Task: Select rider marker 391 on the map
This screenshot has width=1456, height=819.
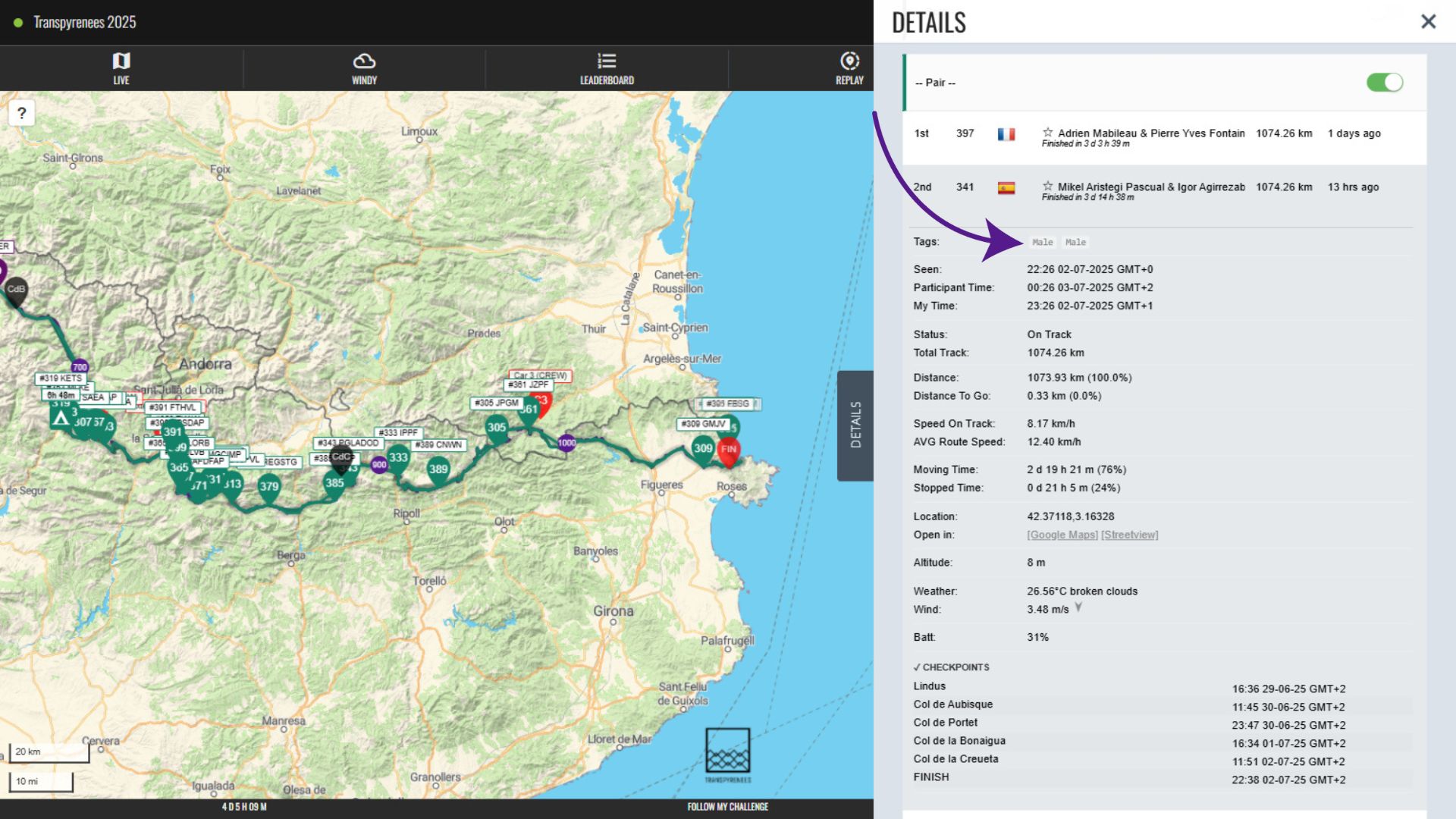Action: click(x=173, y=433)
